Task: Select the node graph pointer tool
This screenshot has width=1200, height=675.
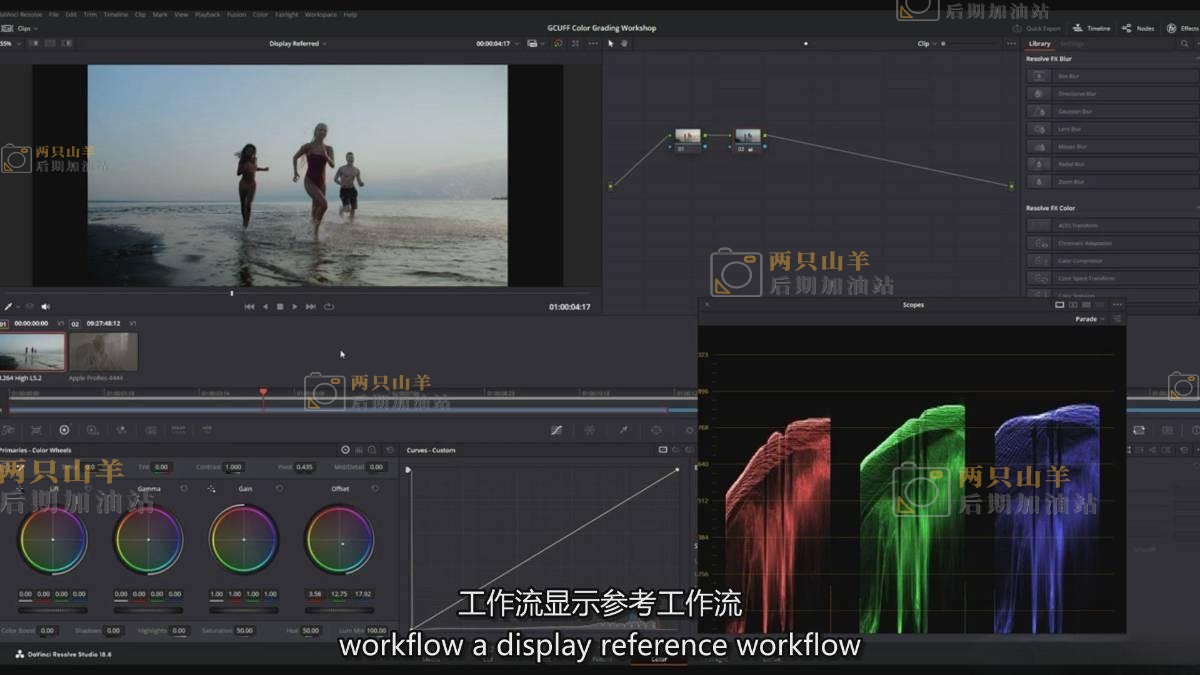Action: click(x=611, y=44)
